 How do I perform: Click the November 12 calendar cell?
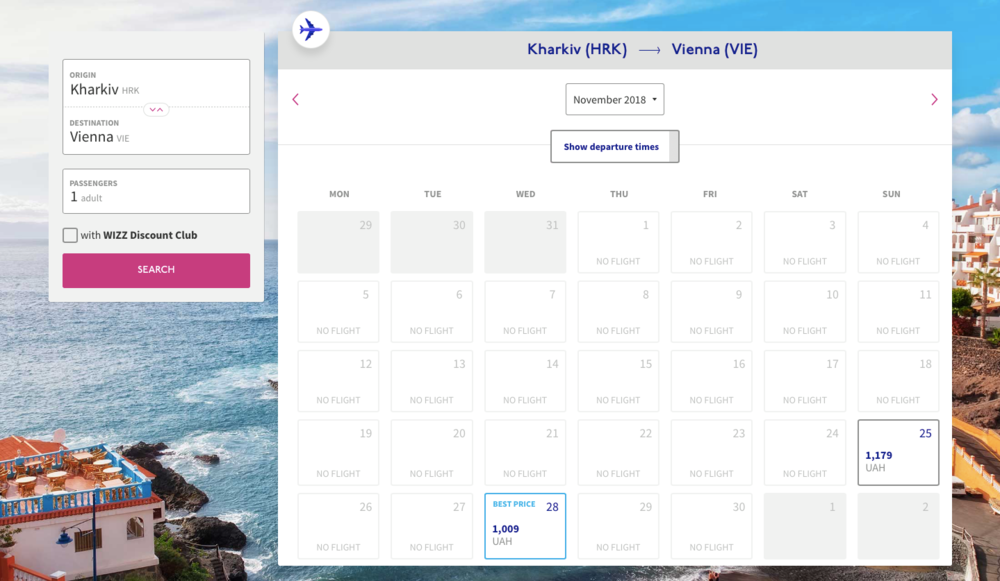(x=338, y=381)
